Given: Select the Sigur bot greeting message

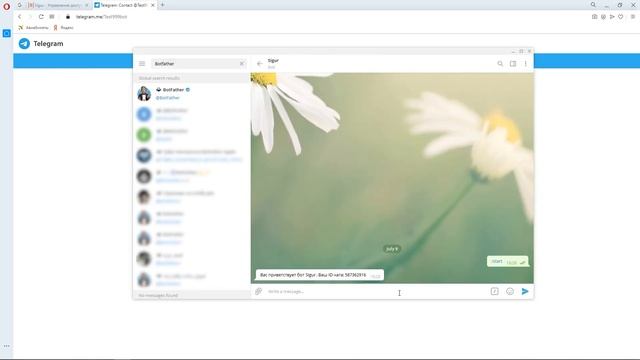Looking at the screenshot, I should click(320, 275).
